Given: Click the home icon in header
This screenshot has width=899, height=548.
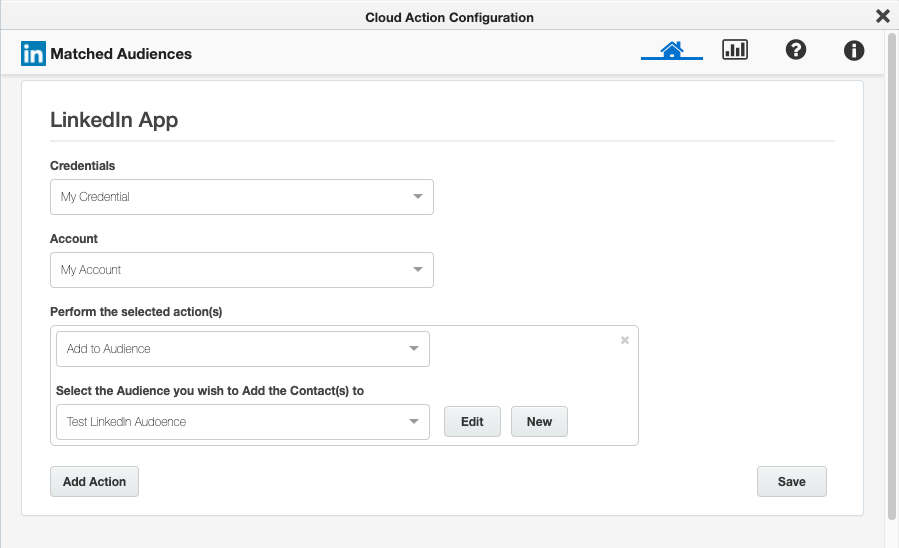Looking at the screenshot, I should point(672,50).
